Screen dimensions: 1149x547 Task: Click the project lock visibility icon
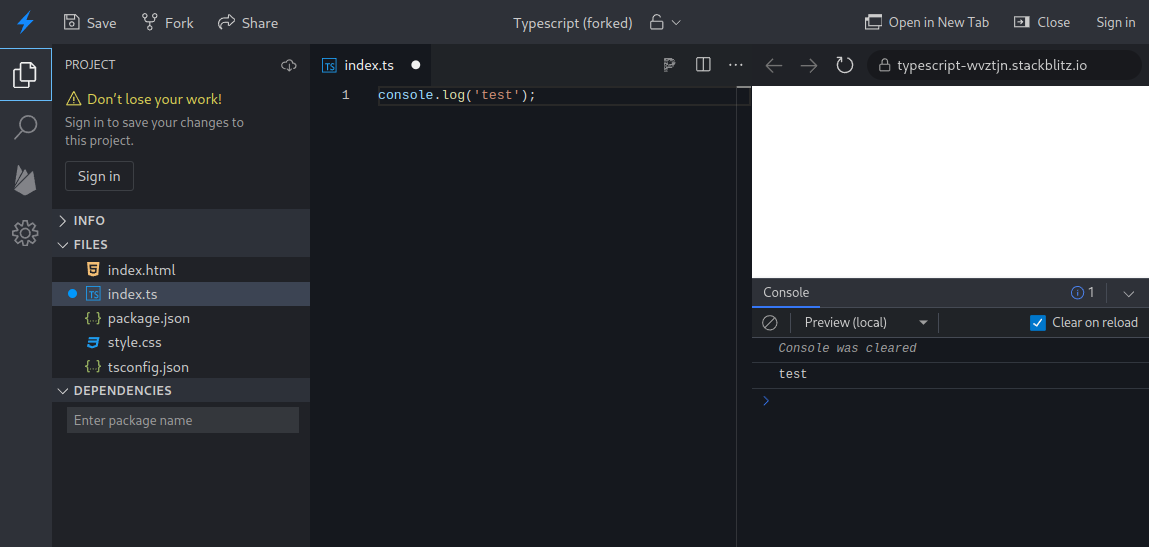[657, 23]
